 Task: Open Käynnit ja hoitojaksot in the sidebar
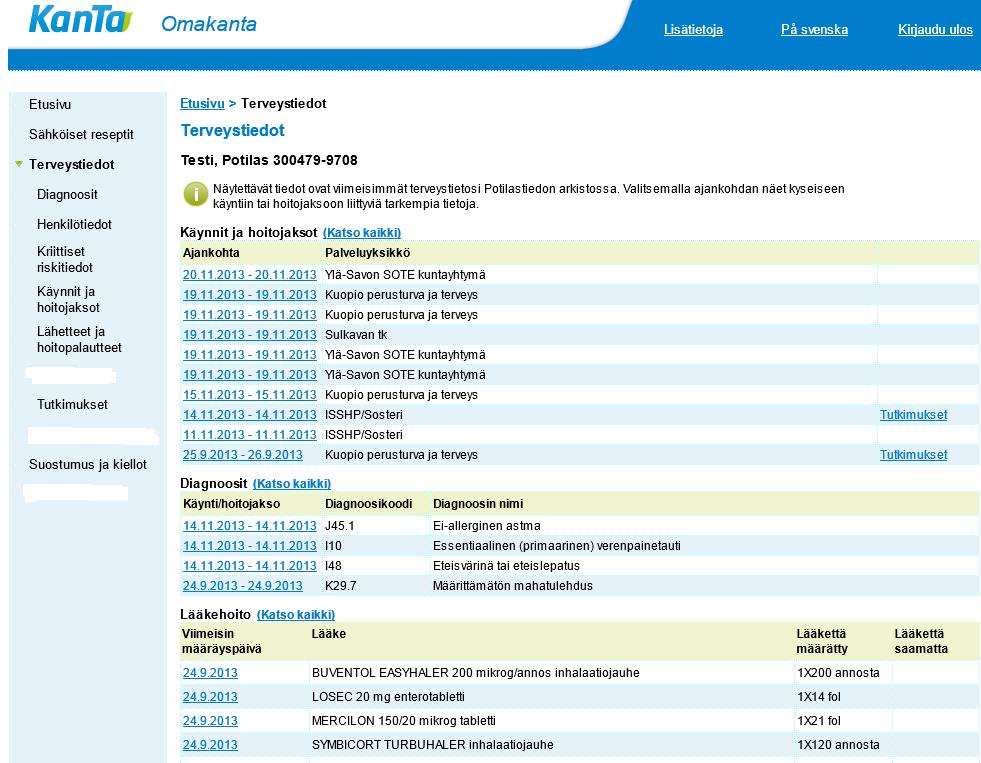[68, 300]
